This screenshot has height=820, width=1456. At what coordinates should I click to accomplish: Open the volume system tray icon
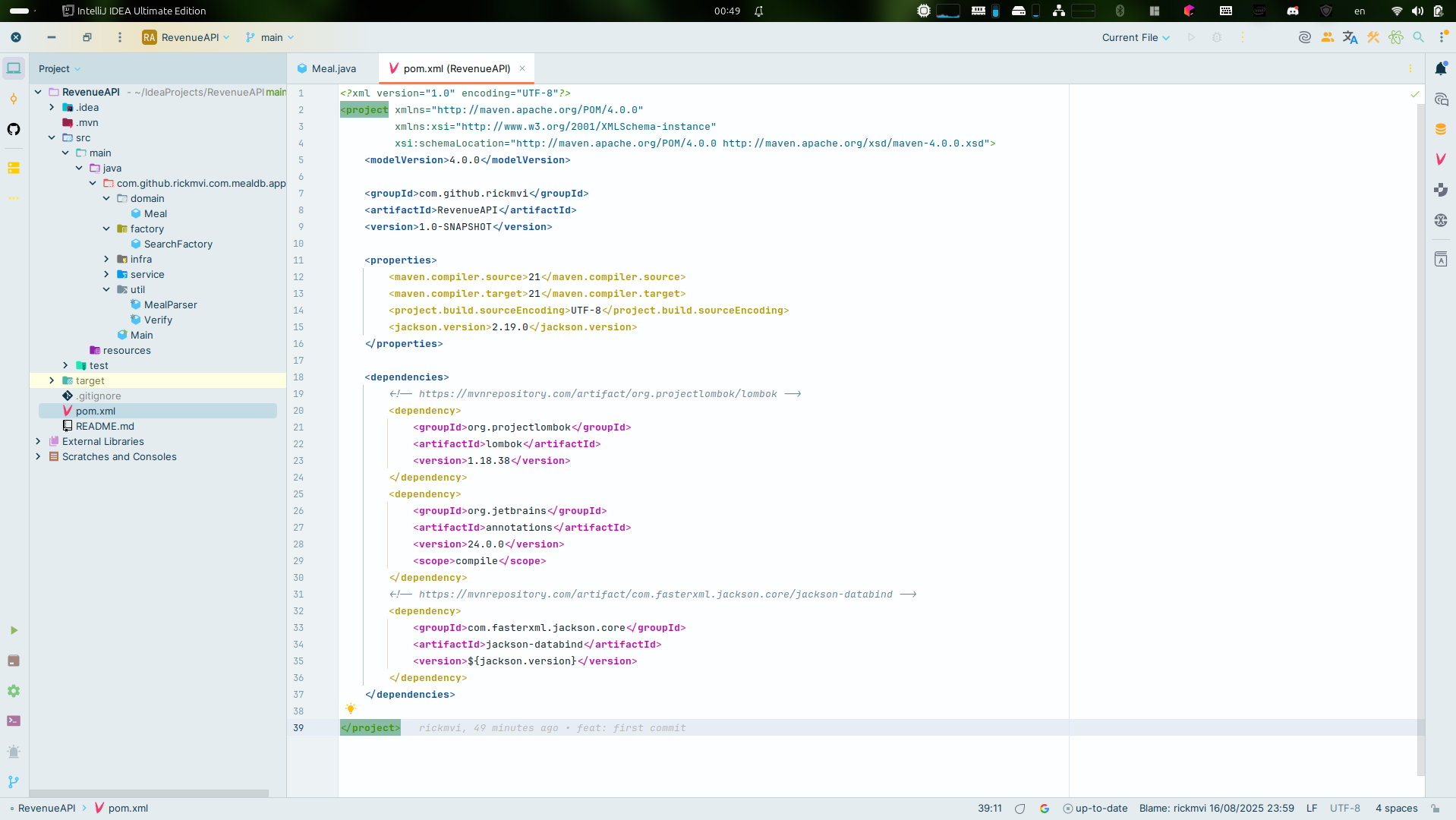1417,11
